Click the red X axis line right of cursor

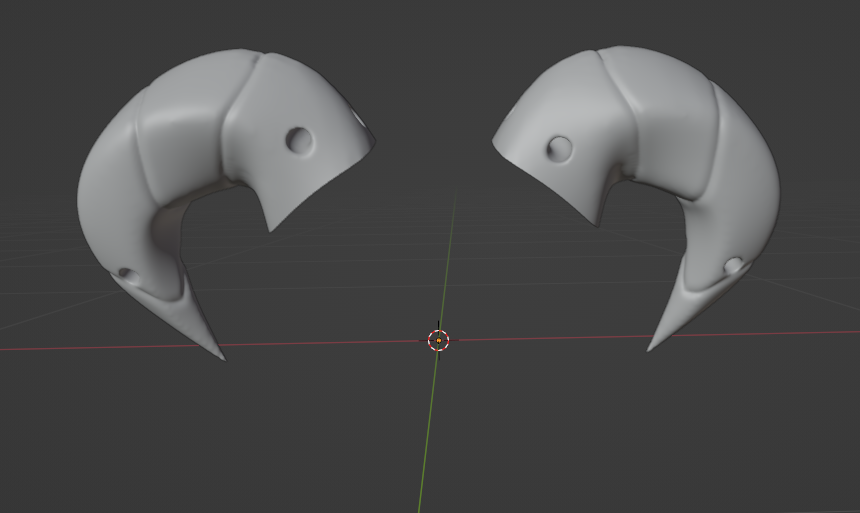click(x=560, y=338)
